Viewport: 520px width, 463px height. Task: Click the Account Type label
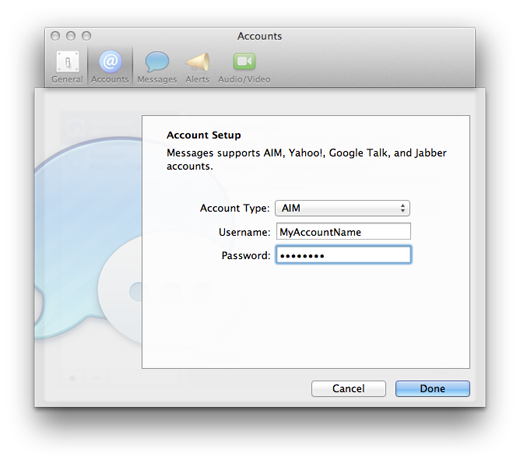coord(235,208)
